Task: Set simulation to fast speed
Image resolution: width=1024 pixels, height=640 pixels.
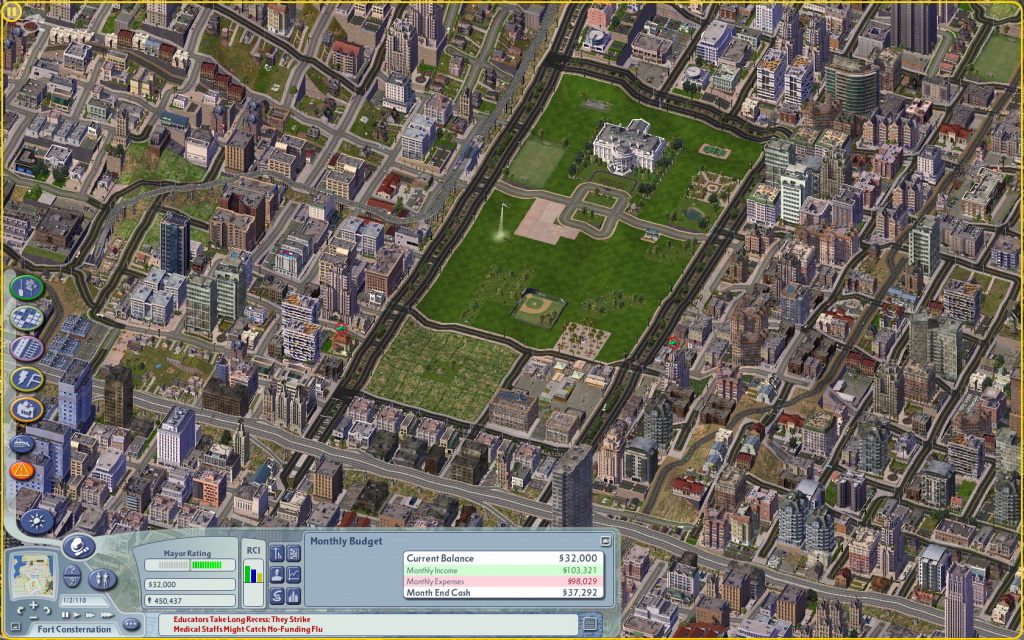Action: click(90, 615)
